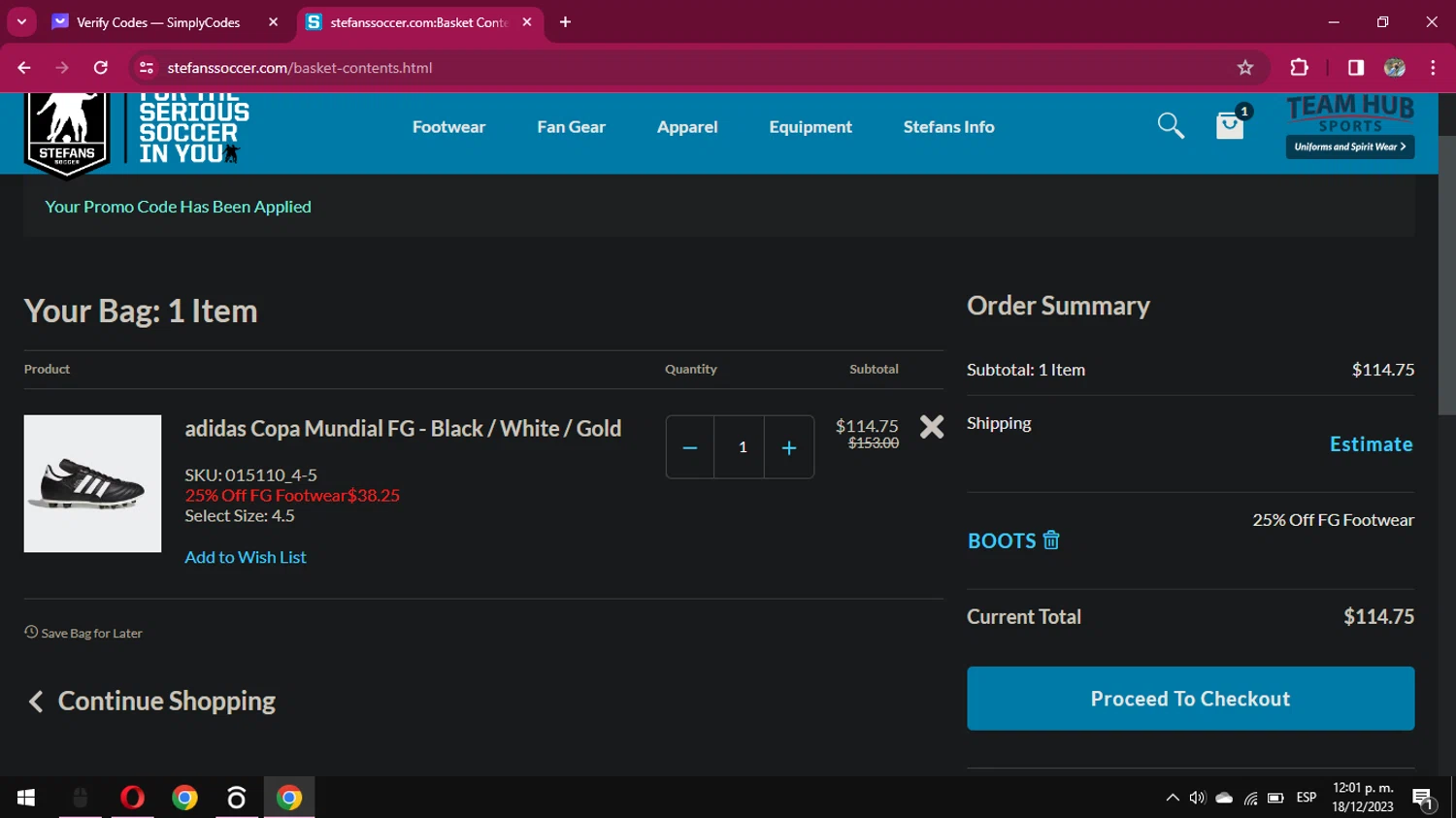
Task: Increase quantity with the plus button
Action: [789, 447]
